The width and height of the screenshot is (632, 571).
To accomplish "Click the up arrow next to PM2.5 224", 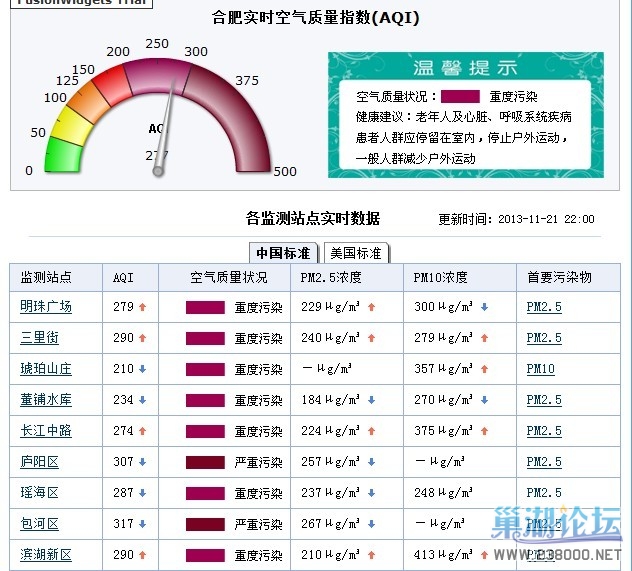I will tap(372, 431).
